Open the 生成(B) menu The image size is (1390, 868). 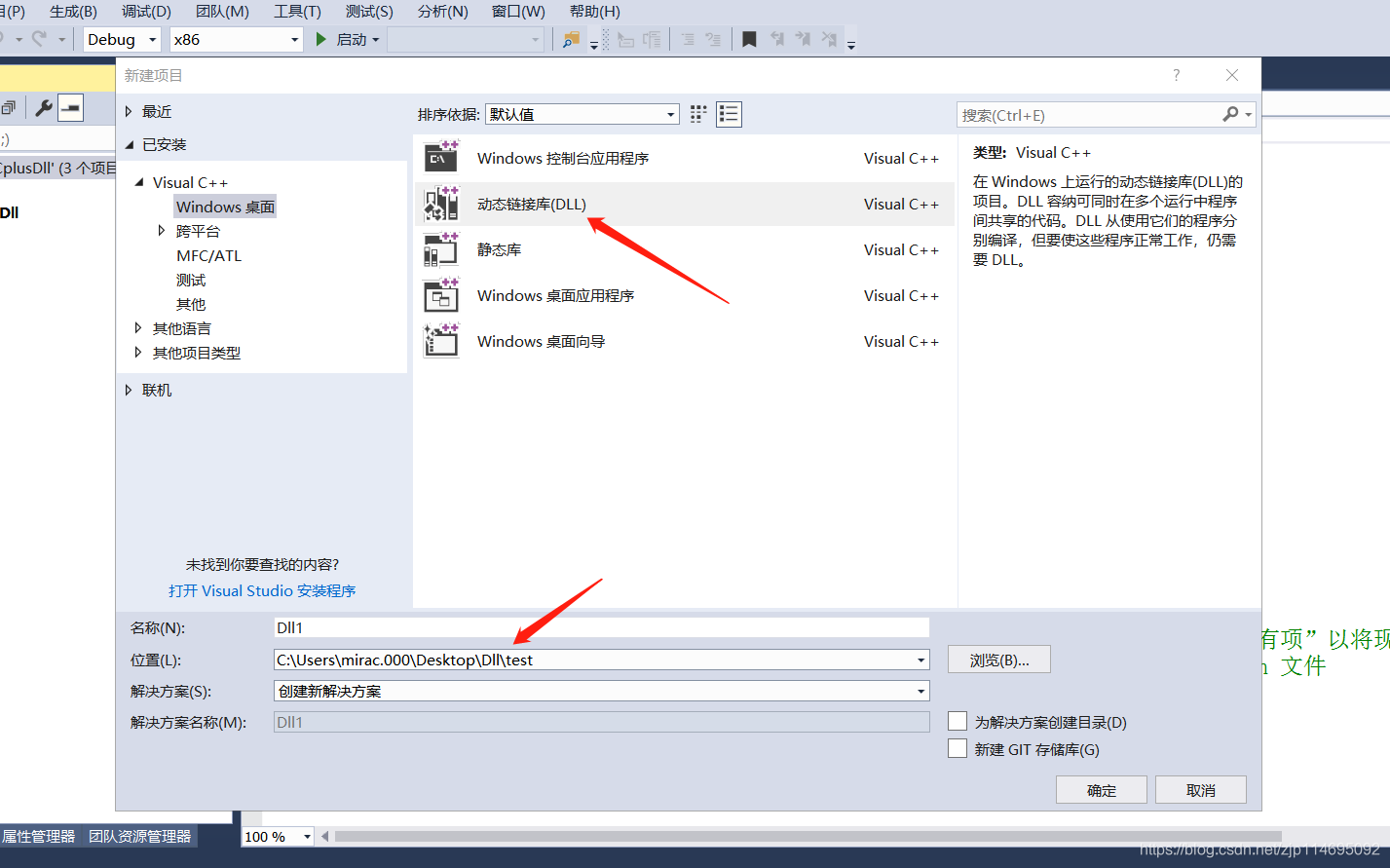pyautogui.click(x=74, y=12)
